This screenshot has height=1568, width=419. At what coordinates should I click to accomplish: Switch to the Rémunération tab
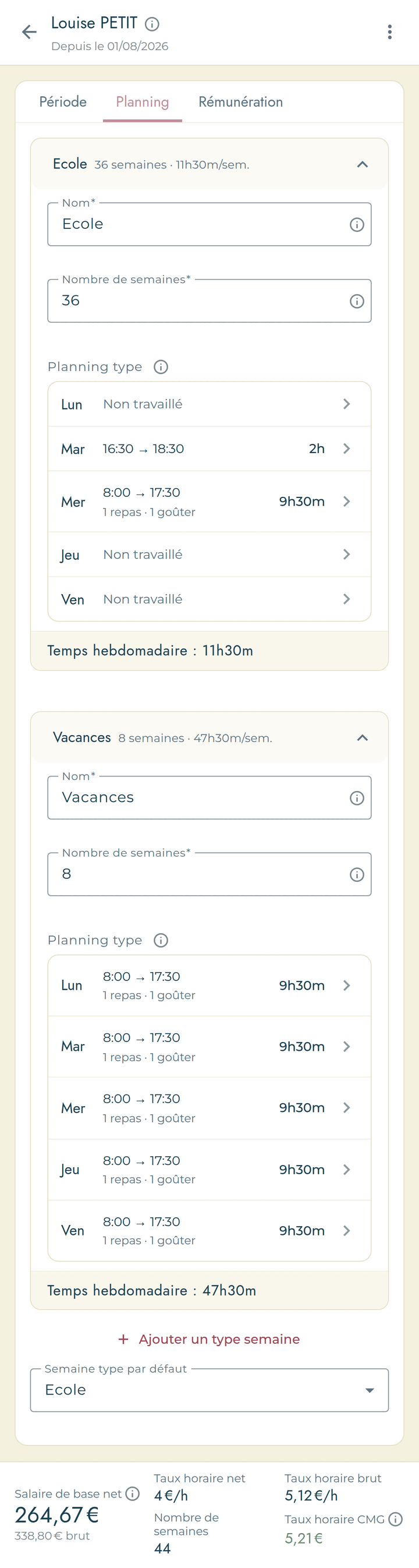click(x=241, y=102)
